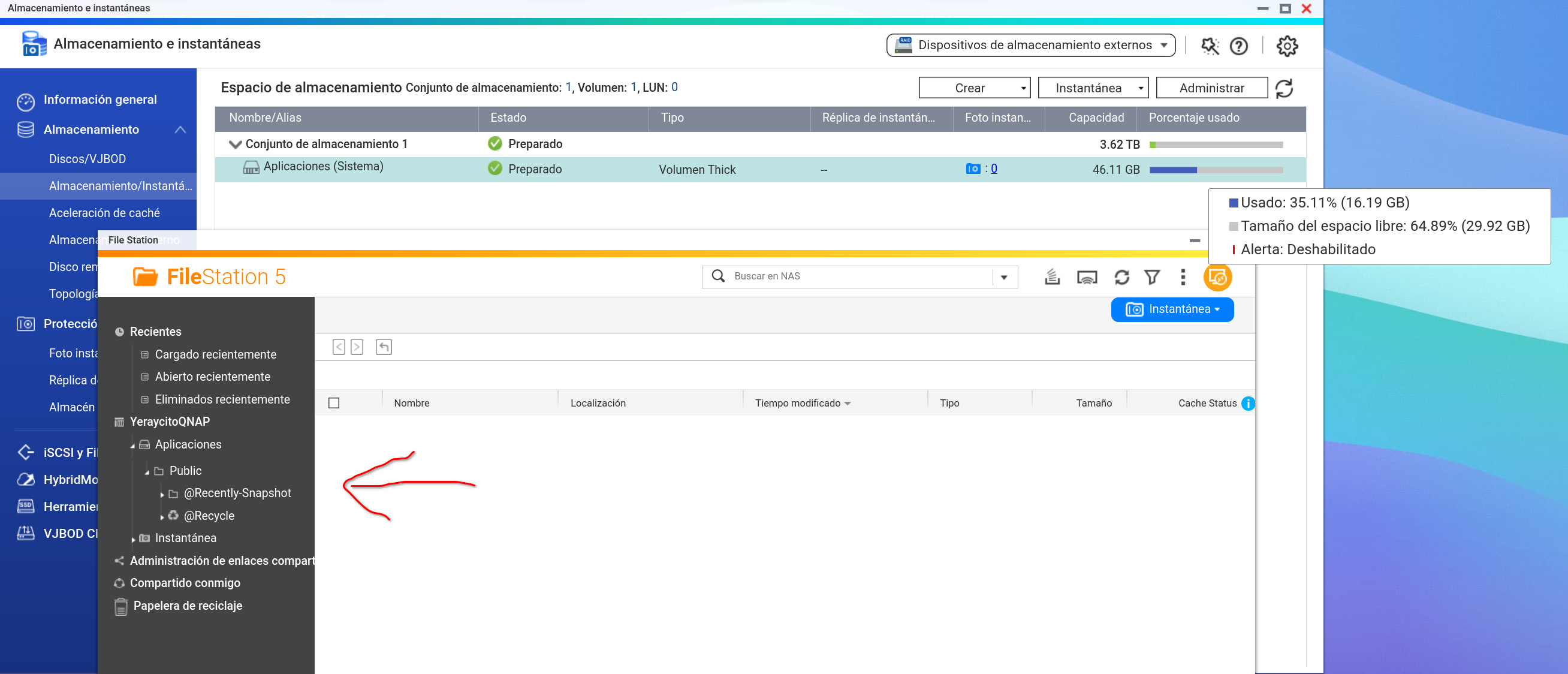Open the orange remote mount icon

tap(1217, 277)
